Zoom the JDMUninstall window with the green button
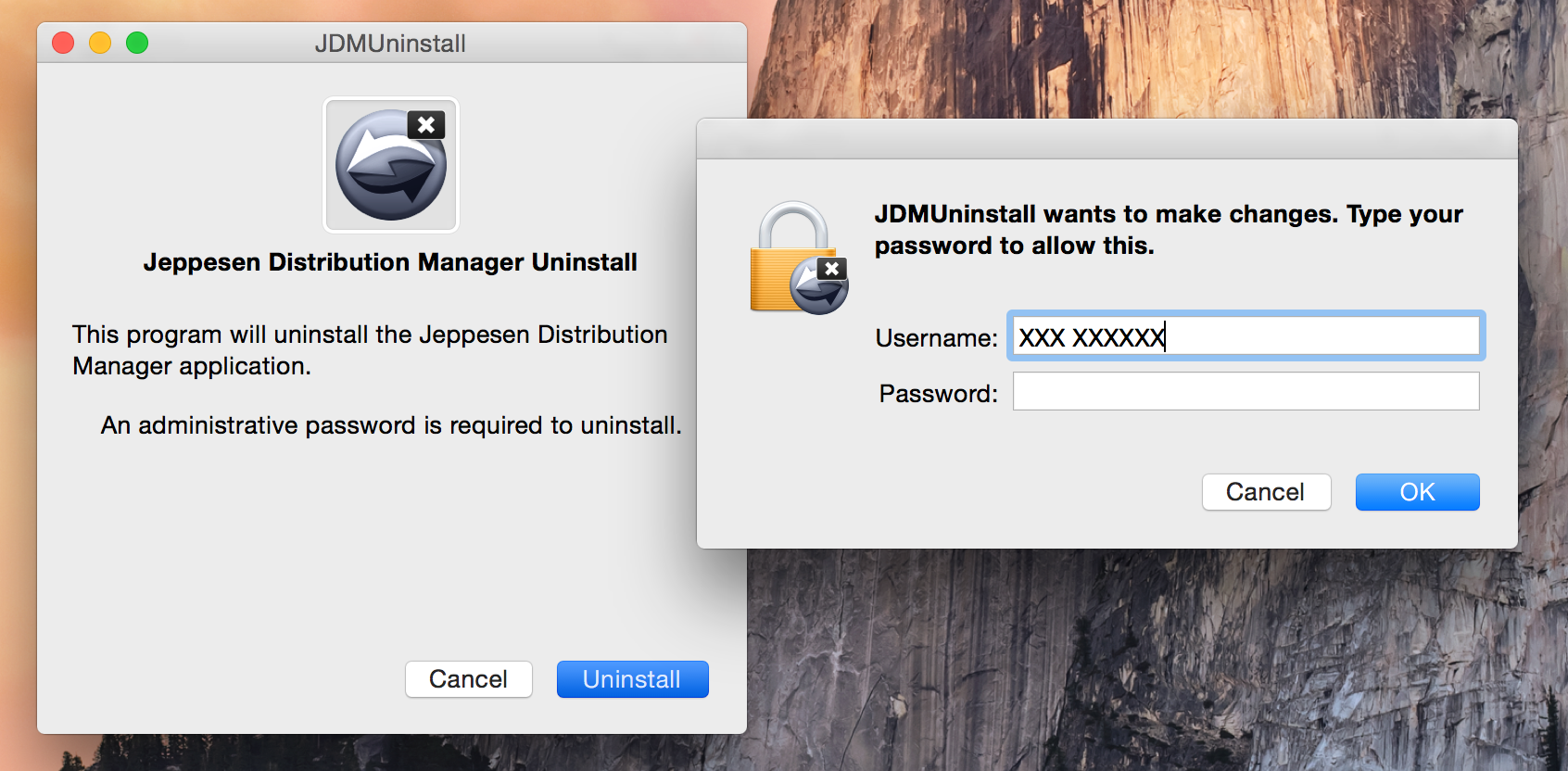 coord(137,43)
